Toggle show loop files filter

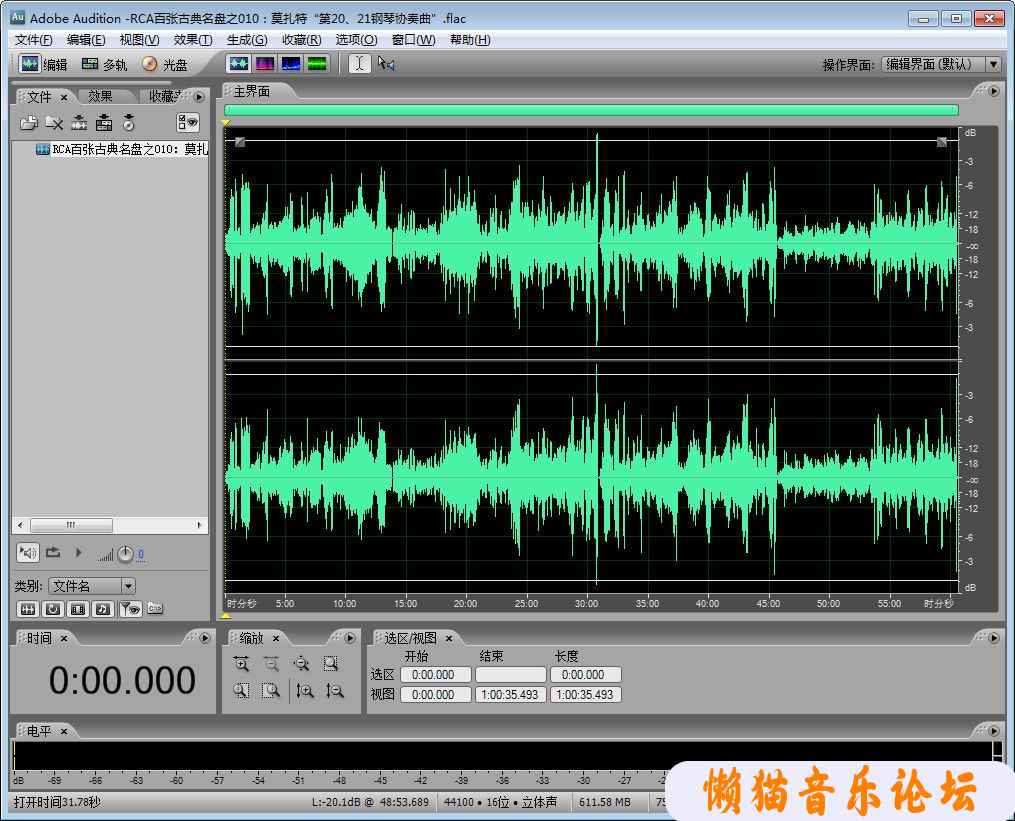[53, 609]
